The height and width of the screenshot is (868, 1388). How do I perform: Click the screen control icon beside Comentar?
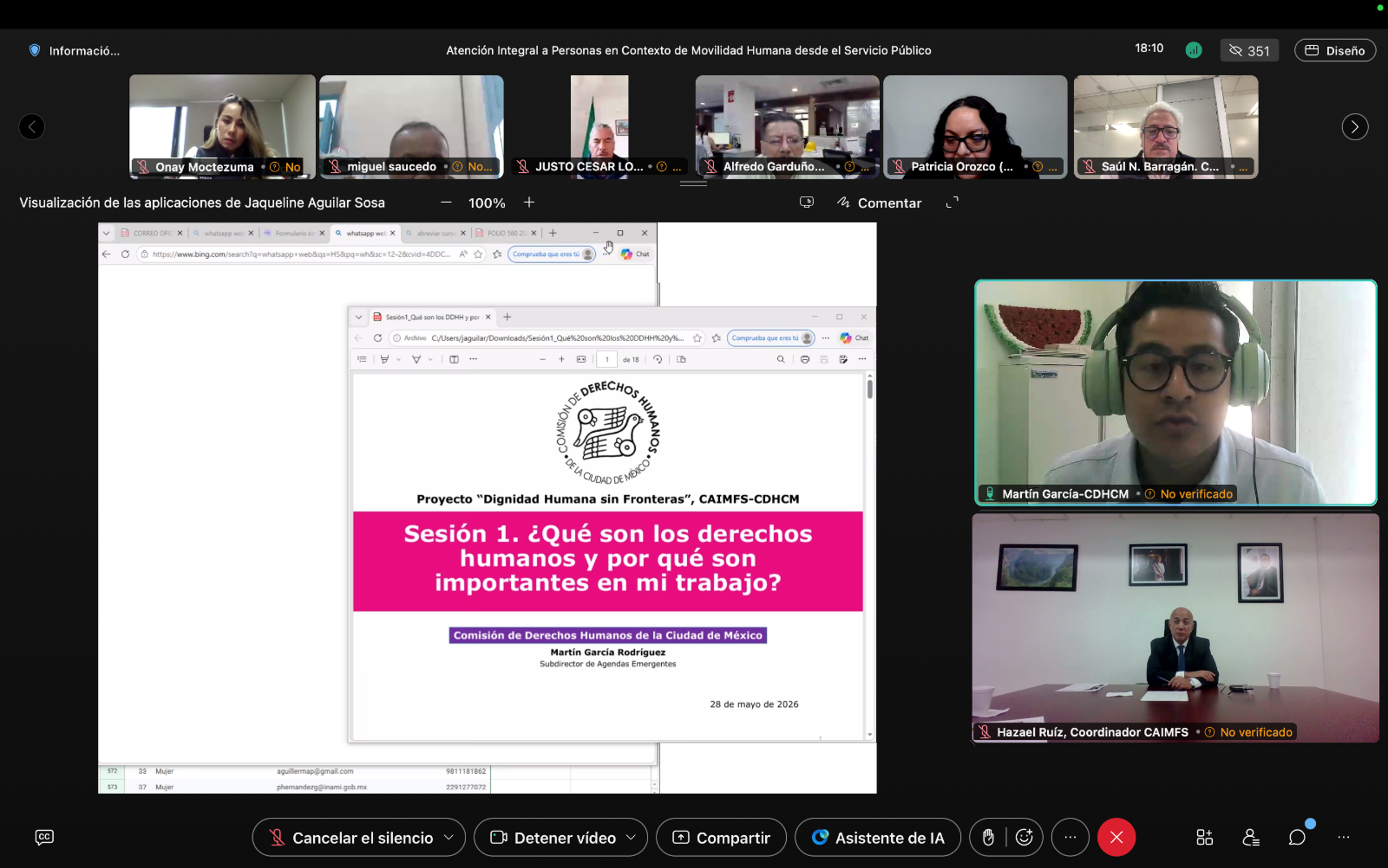point(806,202)
